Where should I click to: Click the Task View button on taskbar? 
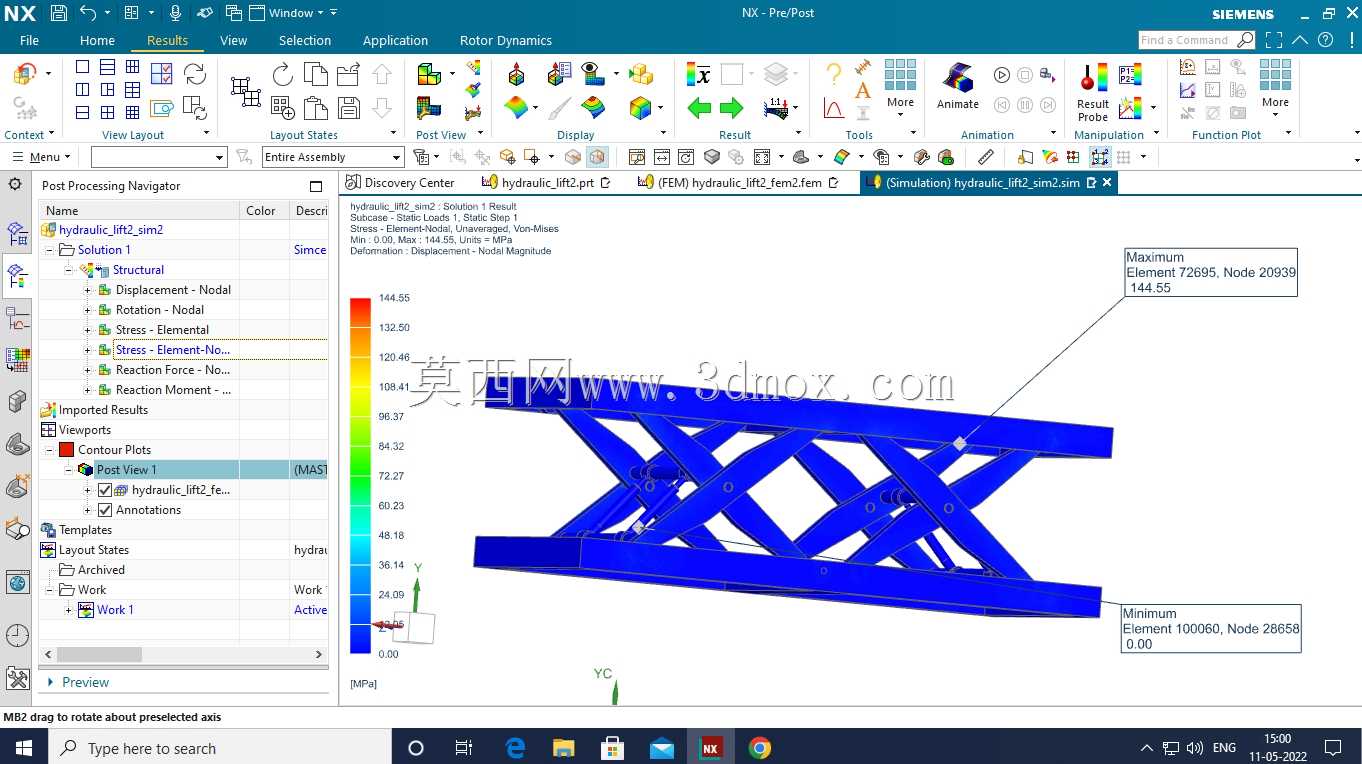pos(464,748)
